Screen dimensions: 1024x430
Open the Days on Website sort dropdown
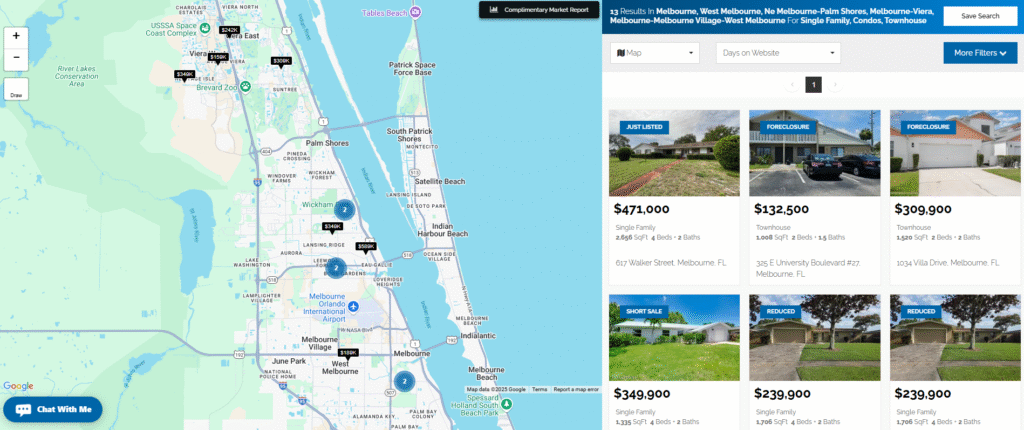(x=778, y=53)
